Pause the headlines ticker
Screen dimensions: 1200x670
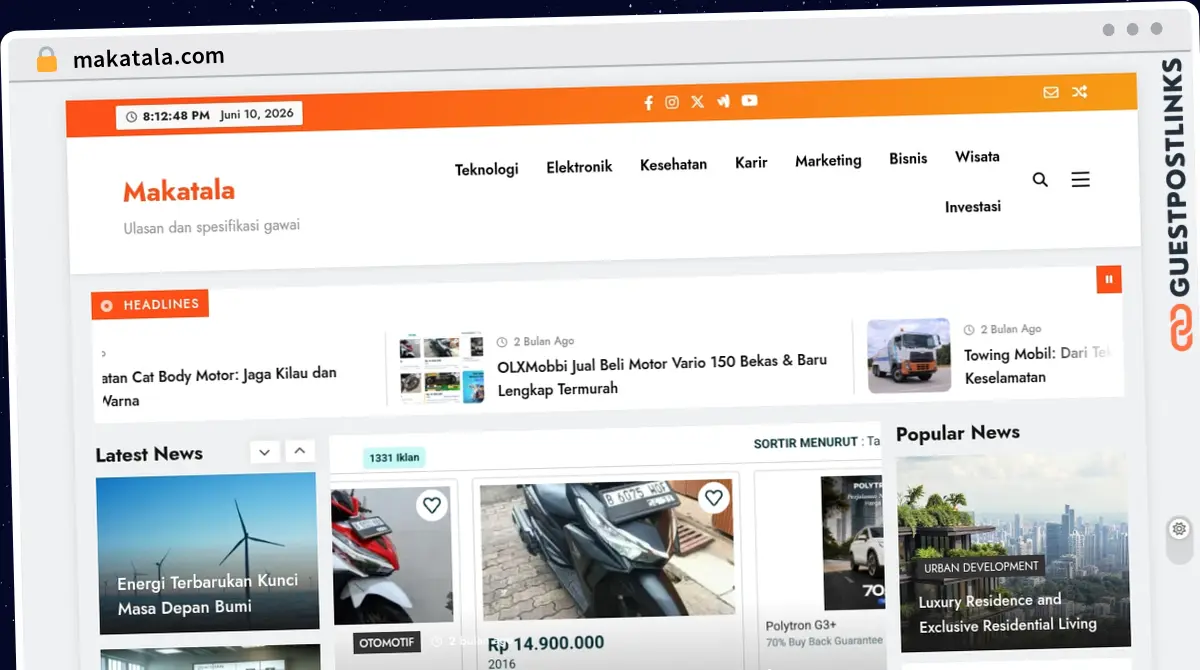pyautogui.click(x=1109, y=280)
